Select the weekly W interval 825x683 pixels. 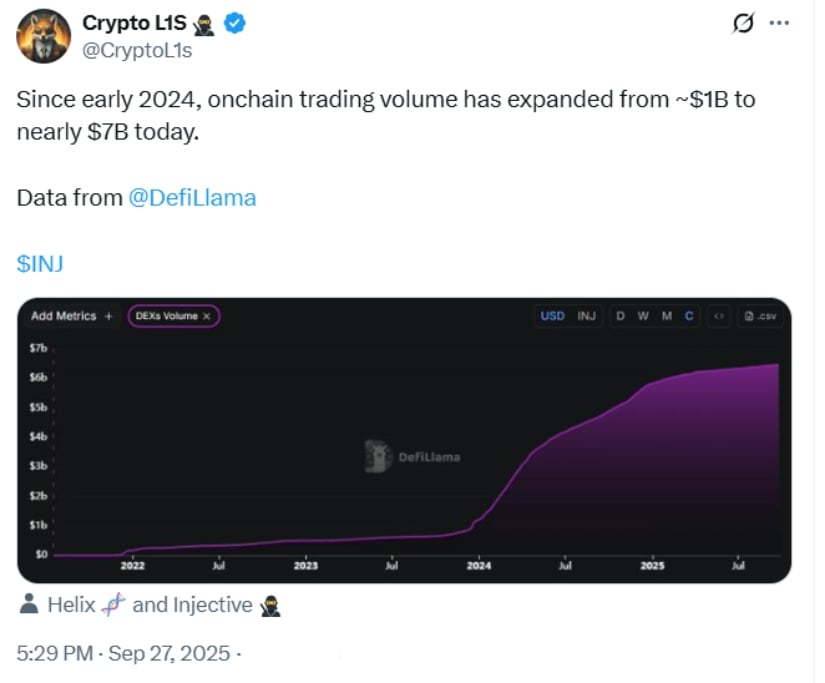(x=643, y=316)
